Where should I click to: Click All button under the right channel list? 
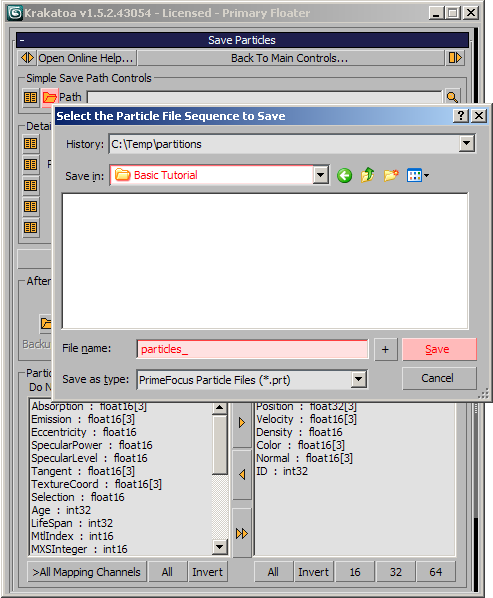click(x=273, y=572)
